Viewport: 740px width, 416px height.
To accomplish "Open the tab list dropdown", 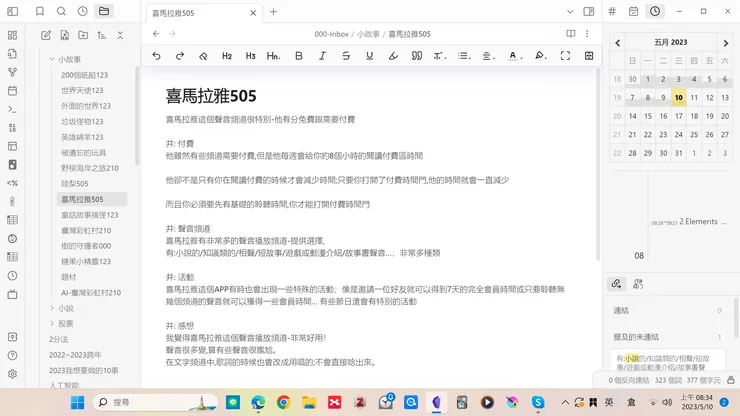I will (x=570, y=12).
